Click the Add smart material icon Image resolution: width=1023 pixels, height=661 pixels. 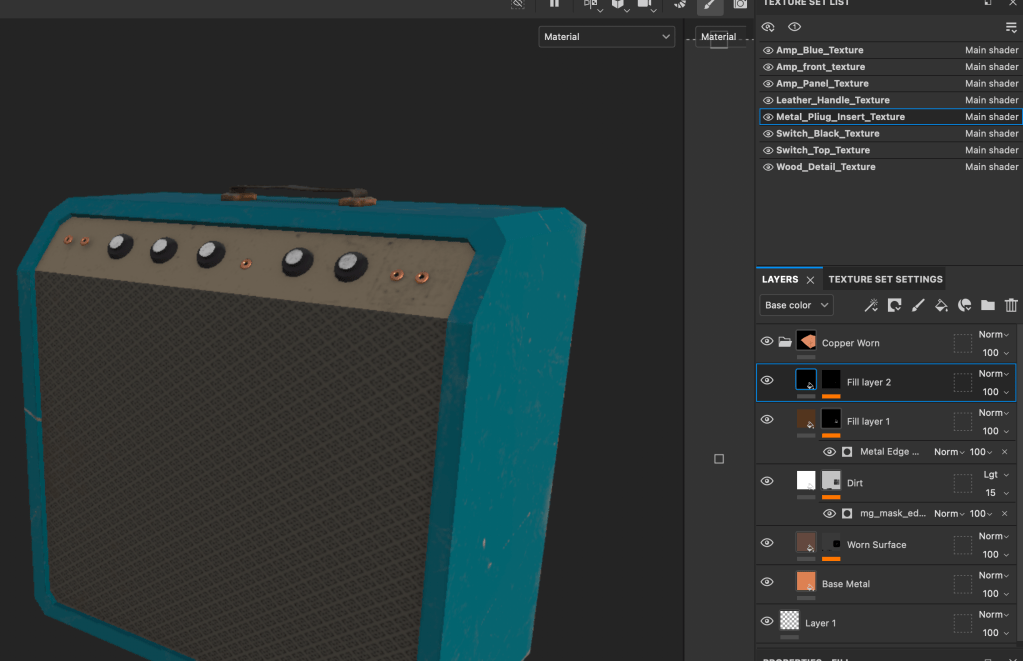965,305
